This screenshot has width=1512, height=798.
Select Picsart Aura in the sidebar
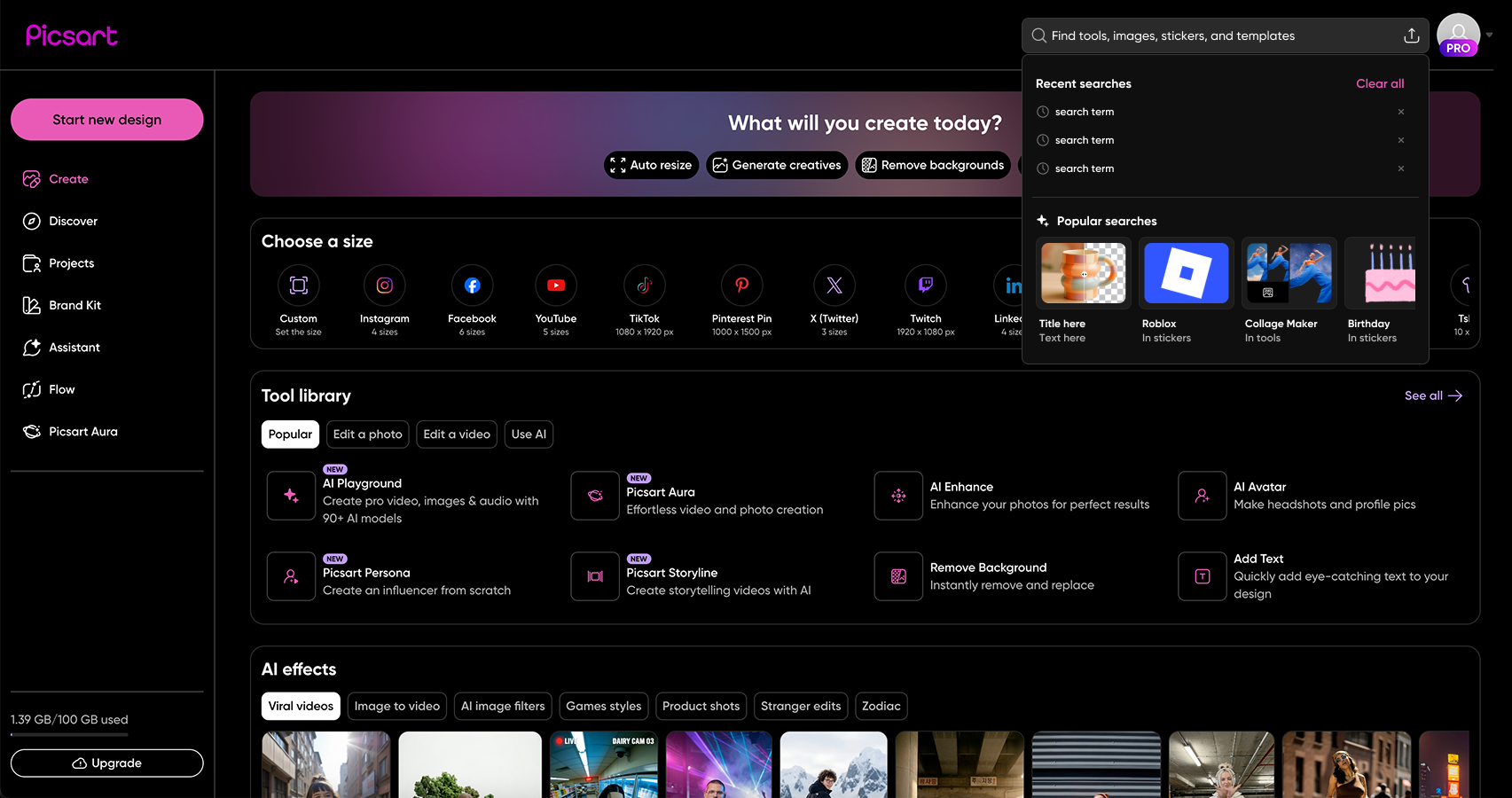(x=83, y=431)
